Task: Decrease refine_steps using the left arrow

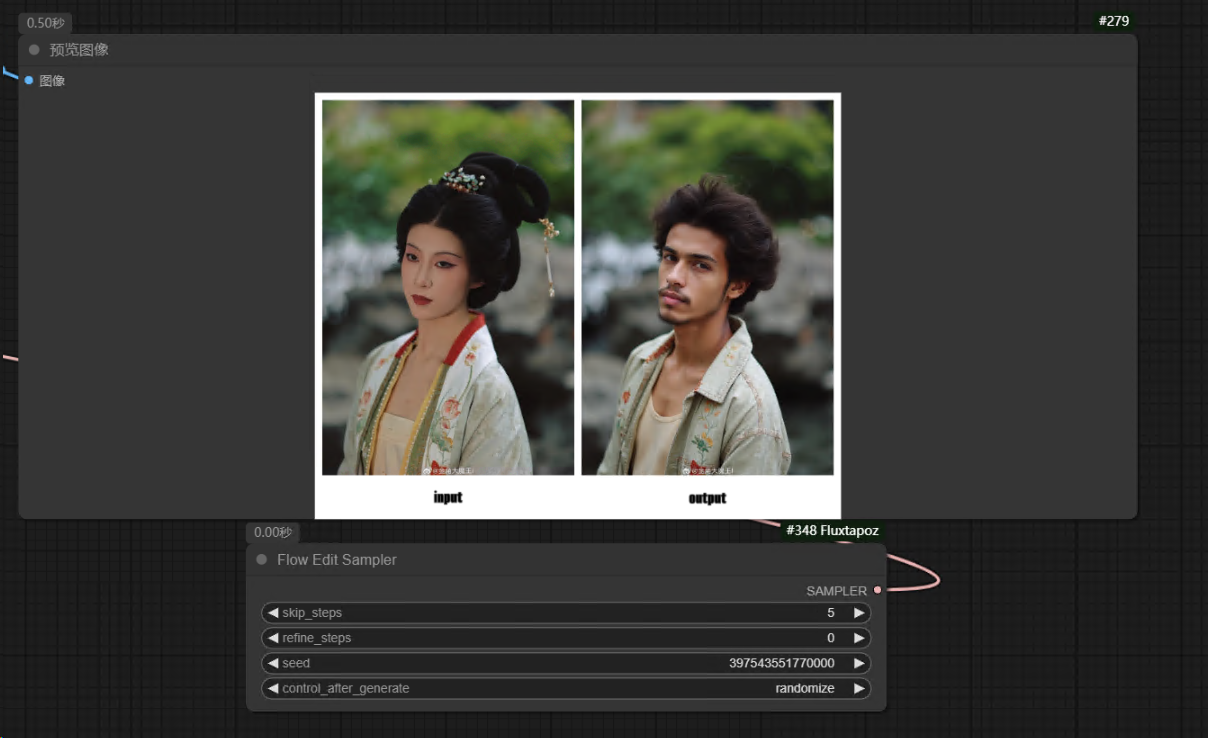Action: pyautogui.click(x=273, y=638)
